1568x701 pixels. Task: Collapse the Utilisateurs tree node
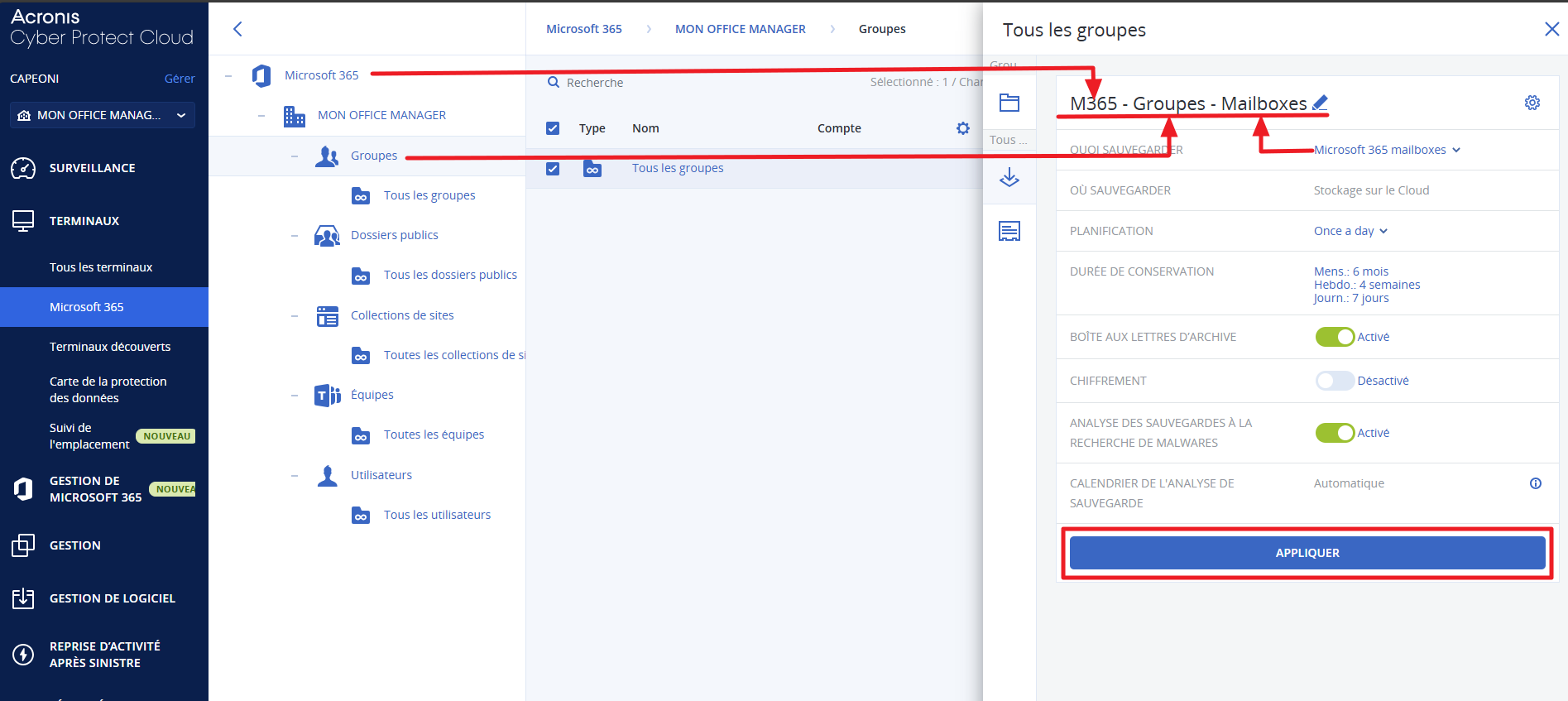[x=295, y=476]
